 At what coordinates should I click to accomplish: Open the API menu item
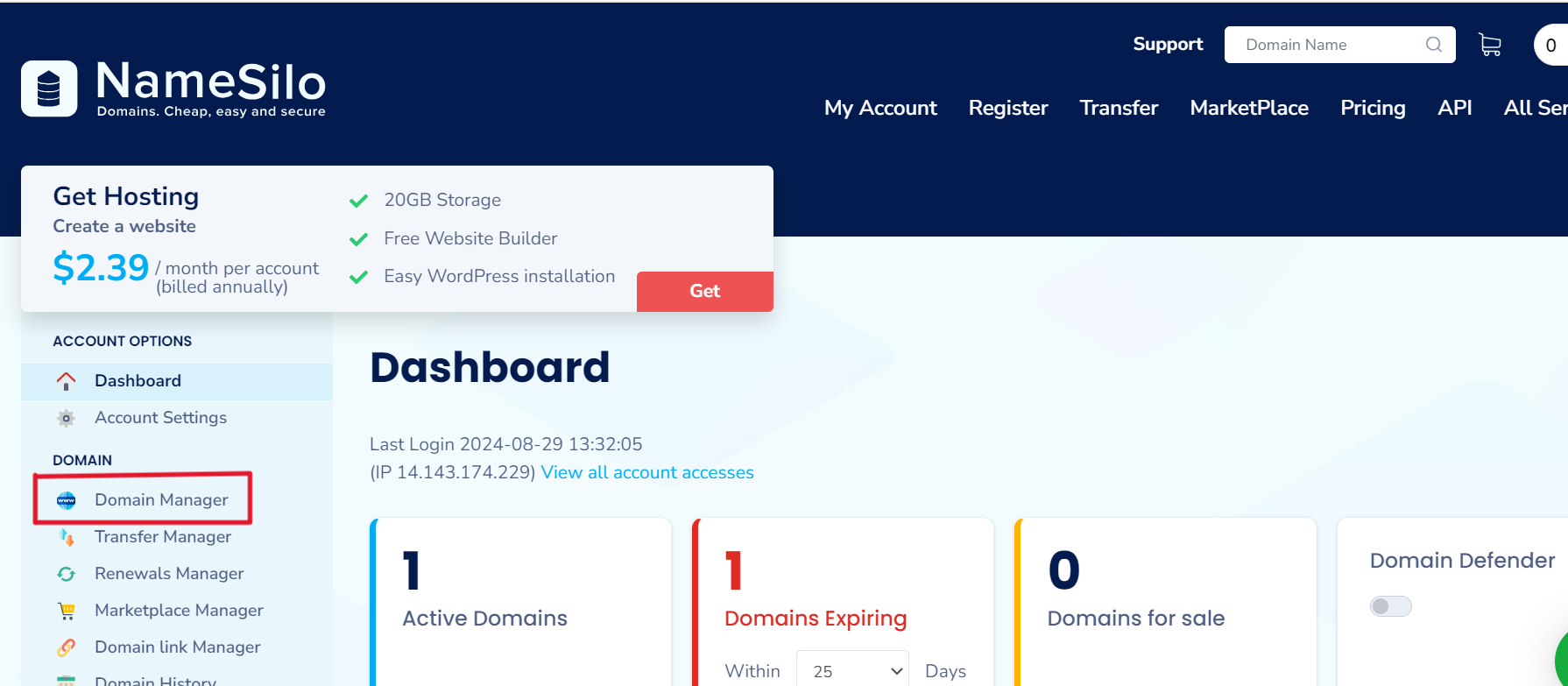click(1454, 108)
